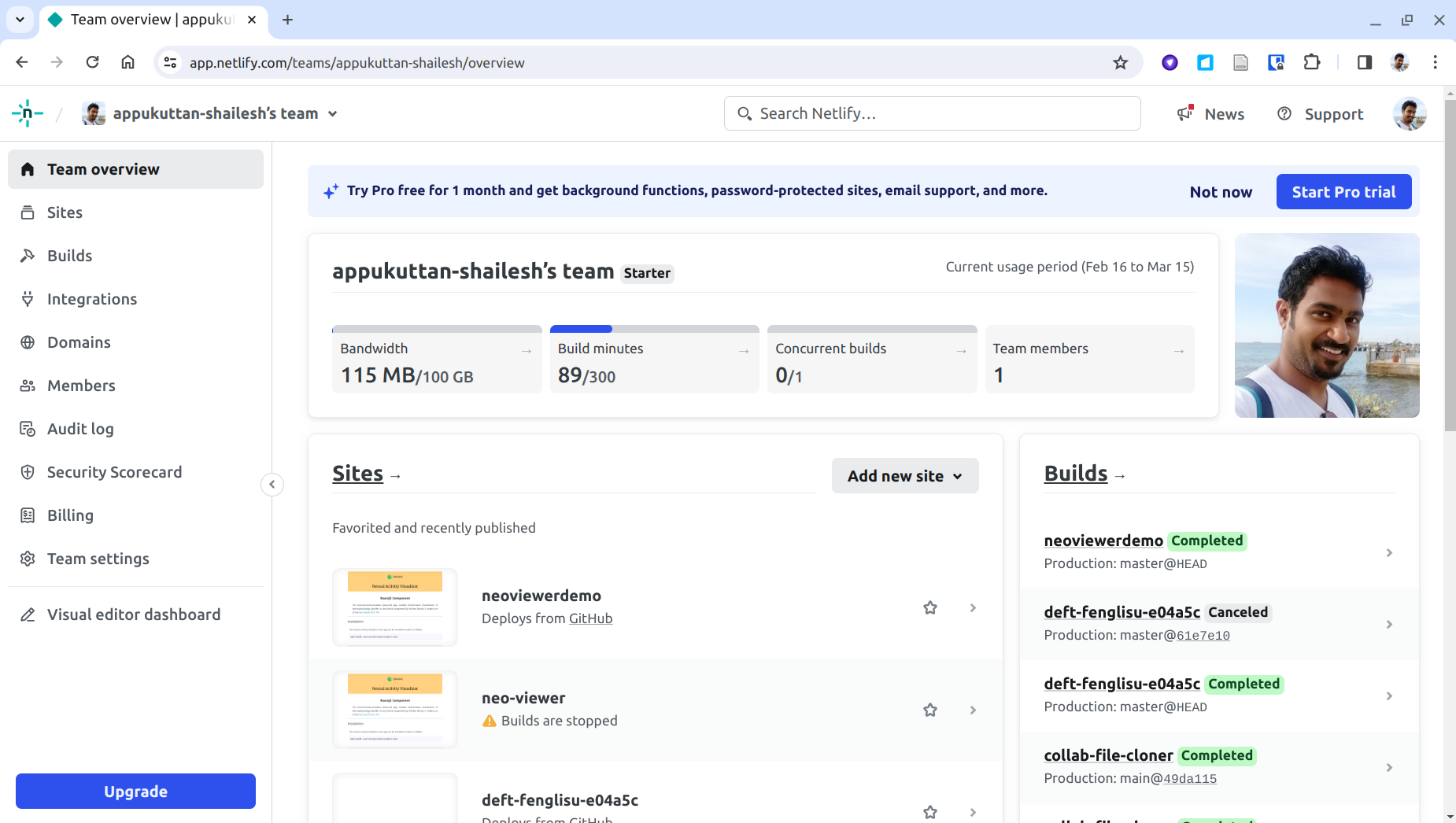Open the GitHub link under neoviewerdemo
Viewport: 1456px width, 823px height.
click(x=590, y=619)
